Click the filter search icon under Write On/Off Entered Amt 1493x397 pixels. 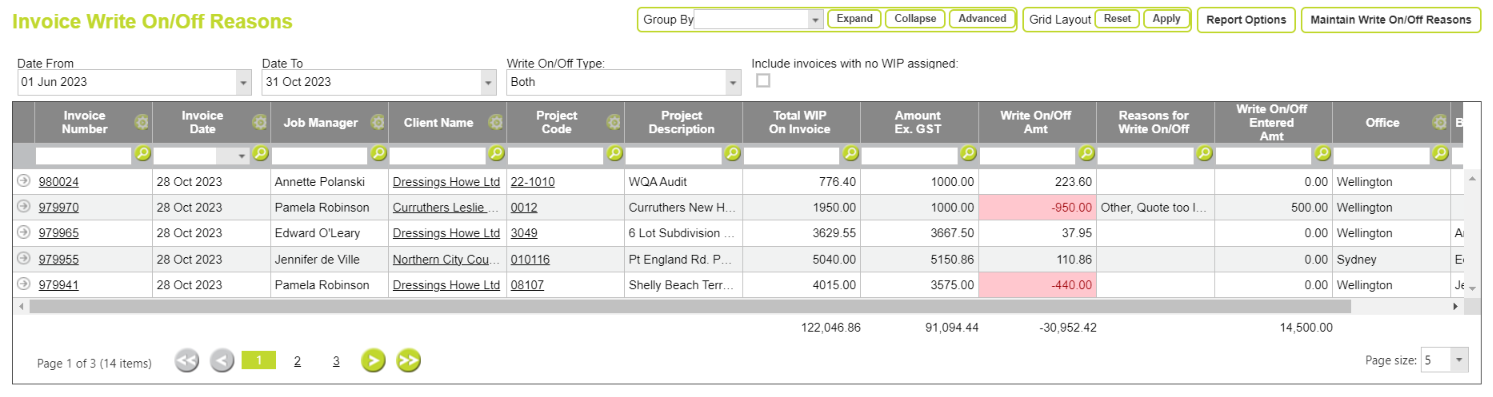pyautogui.click(x=1322, y=154)
